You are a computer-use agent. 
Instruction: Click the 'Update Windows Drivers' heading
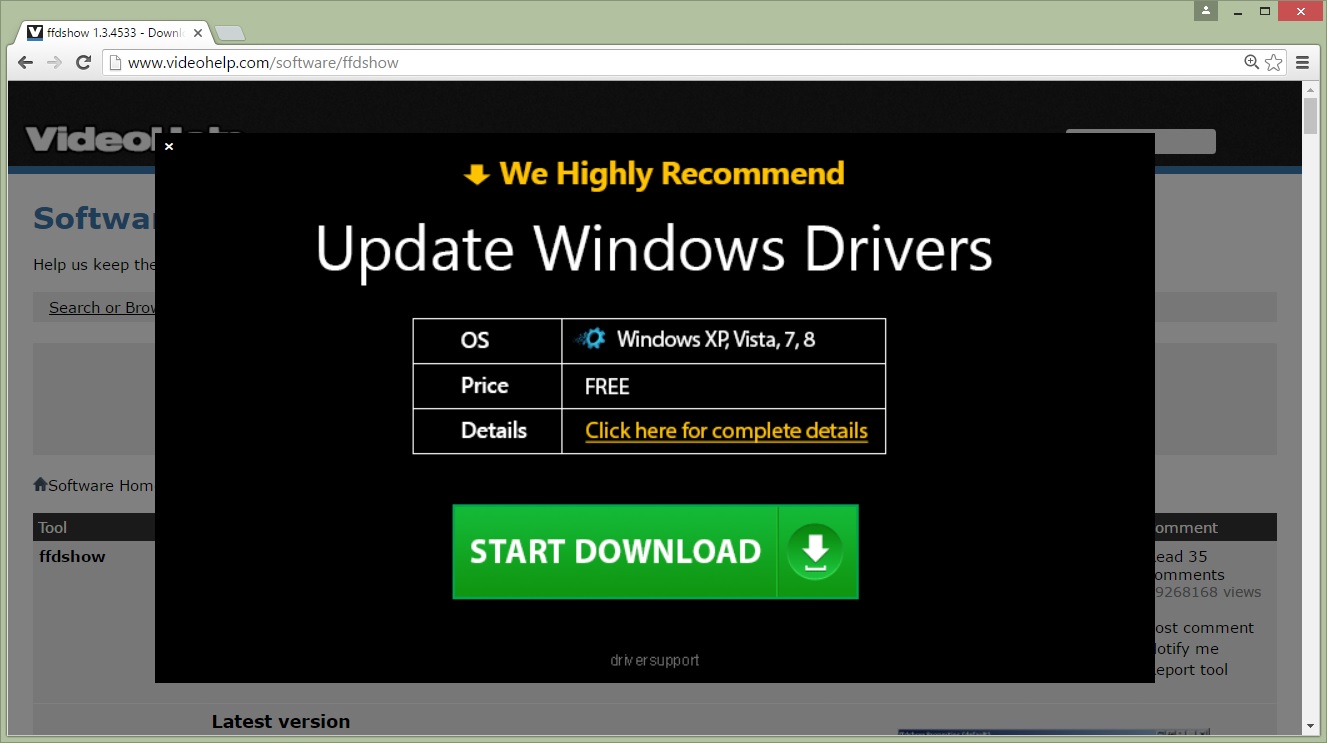pyautogui.click(x=654, y=249)
